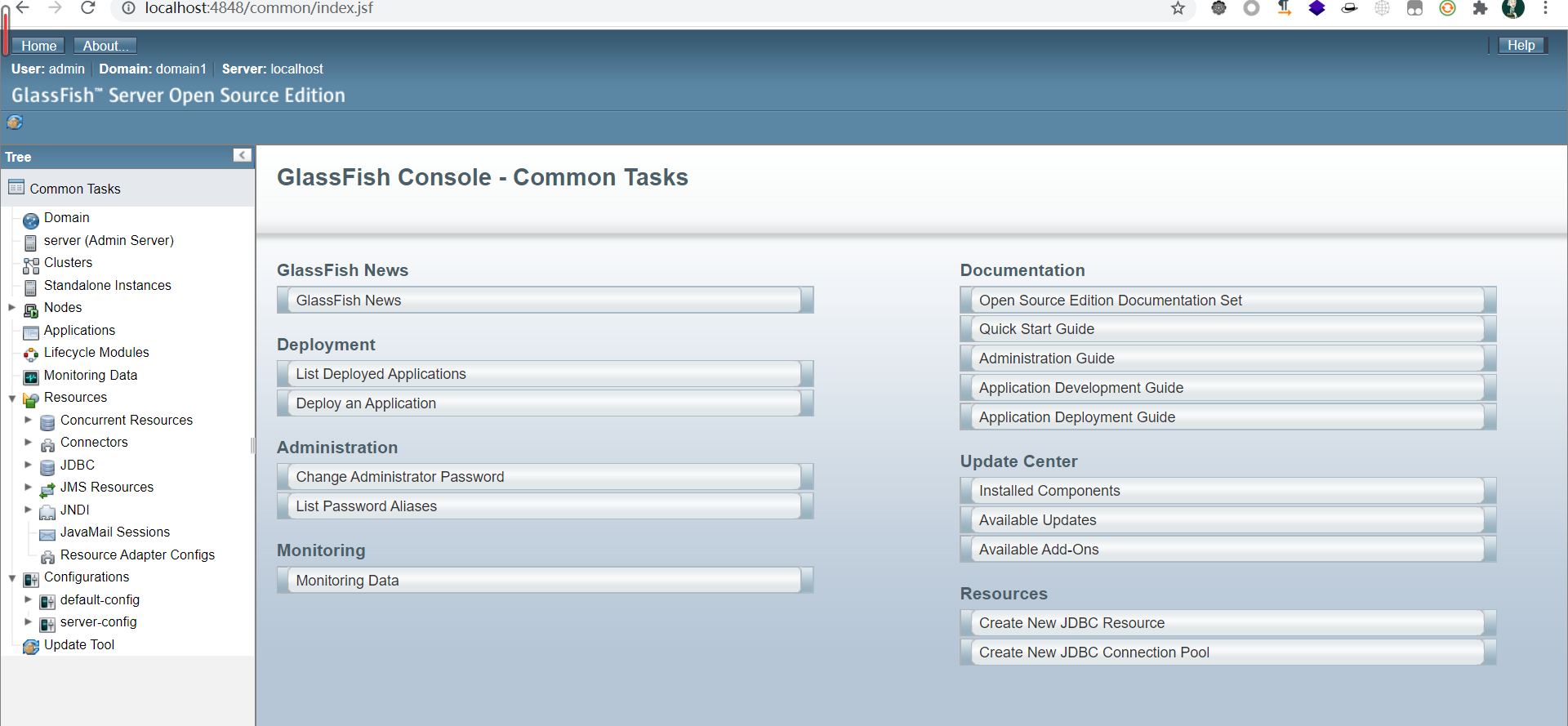Open Monitoring Data task button

click(545, 580)
